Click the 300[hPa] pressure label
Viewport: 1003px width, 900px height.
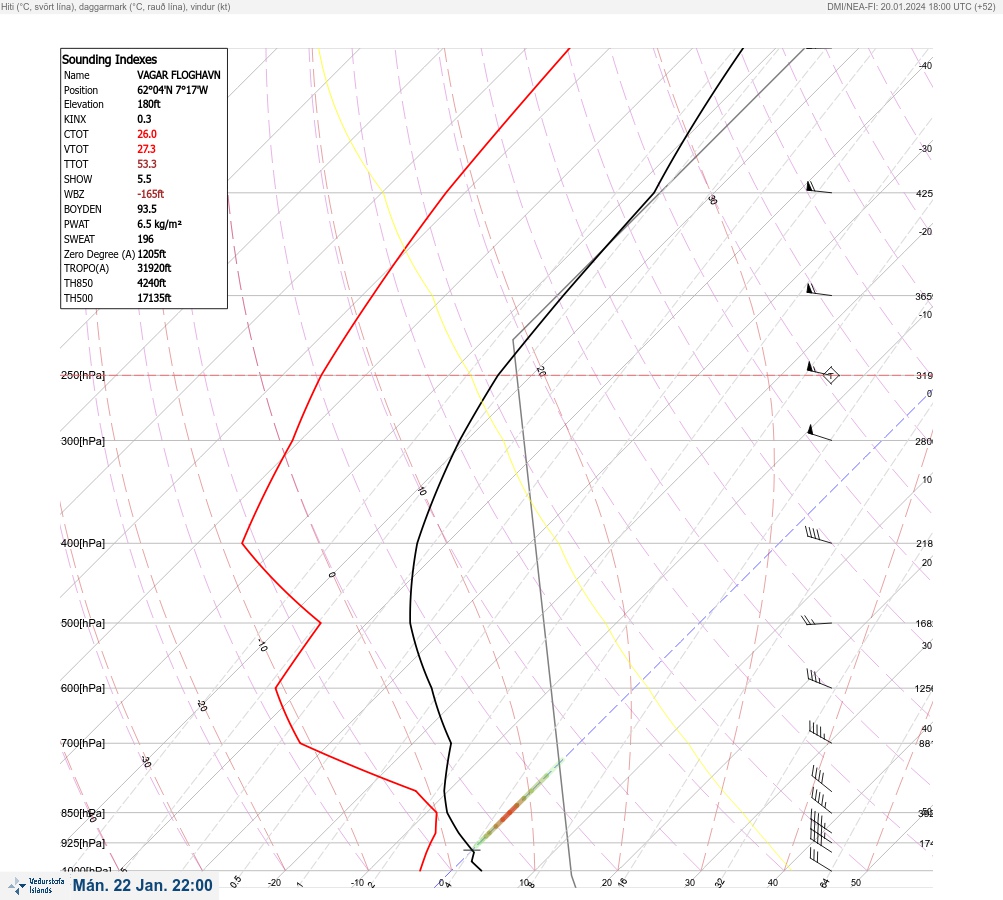83,441
